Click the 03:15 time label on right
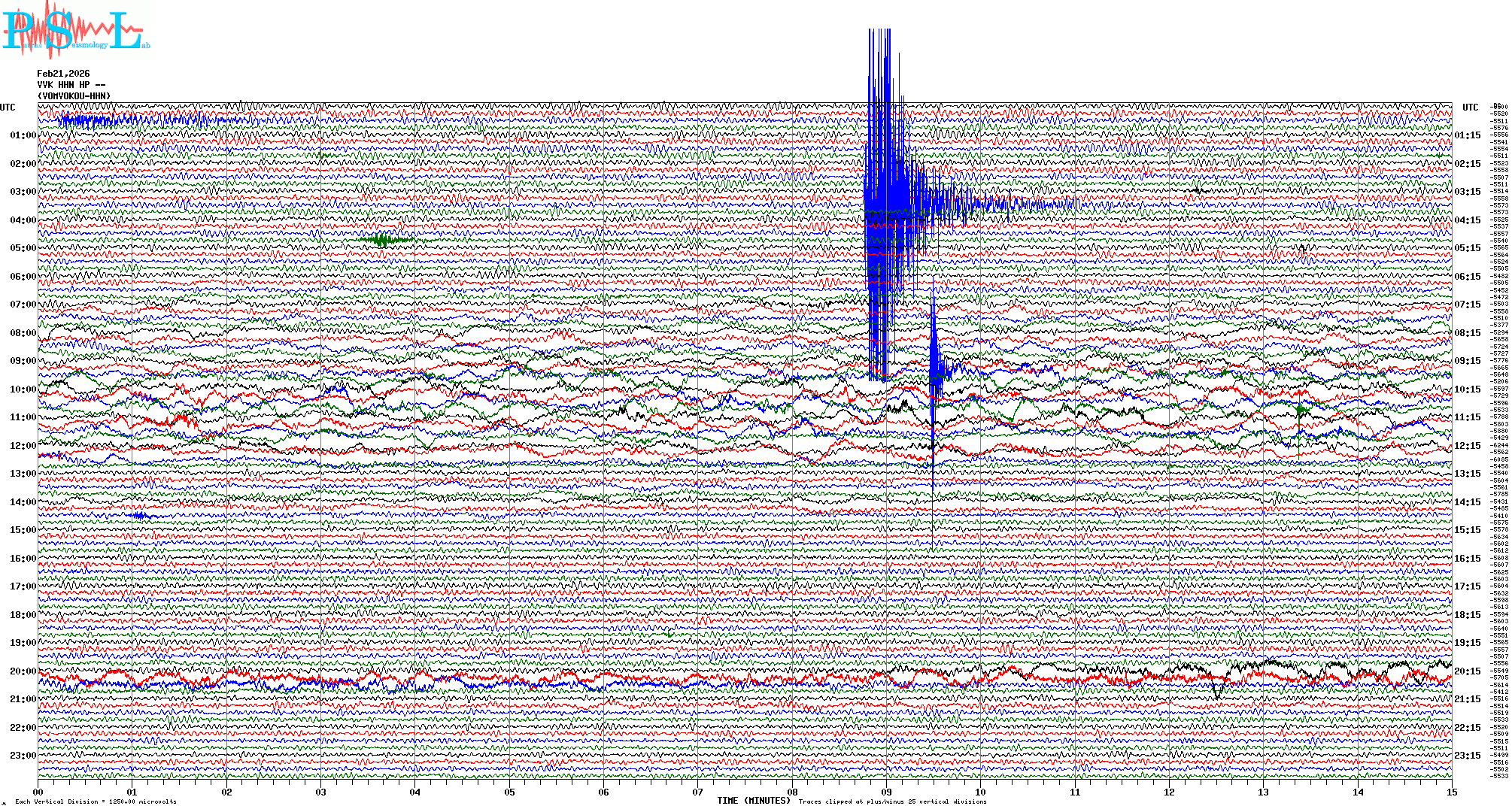Screen dimensions: 1512x812 (x=1467, y=192)
